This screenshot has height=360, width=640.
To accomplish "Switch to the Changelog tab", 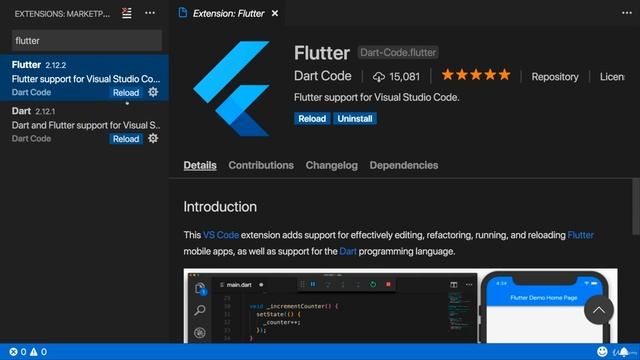I will click(331, 165).
